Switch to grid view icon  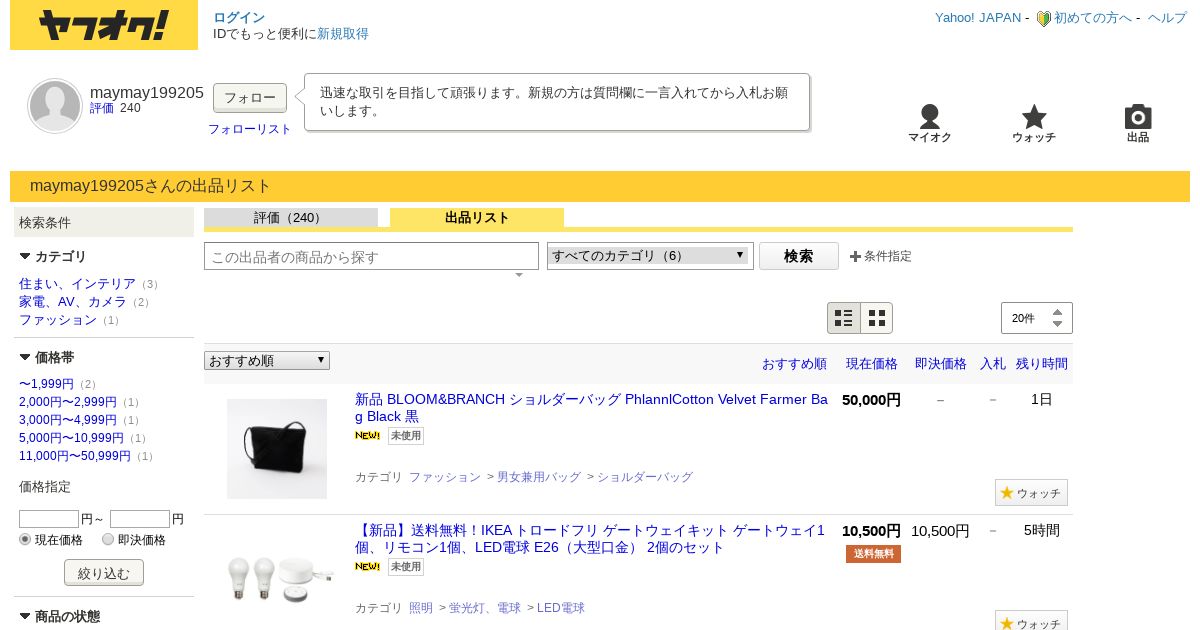[877, 318]
